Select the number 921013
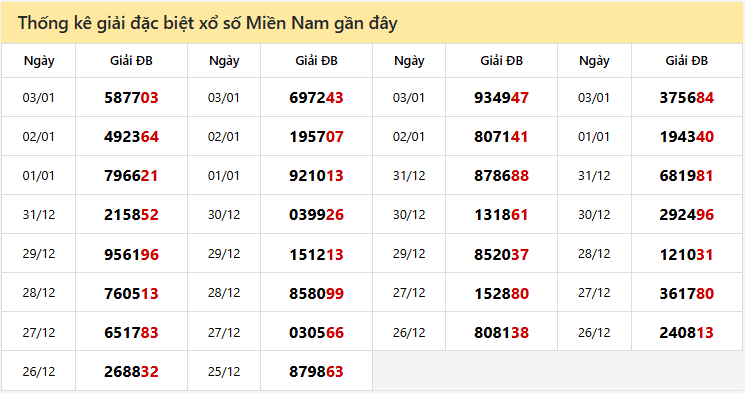The height and width of the screenshot is (393, 745). point(316,176)
